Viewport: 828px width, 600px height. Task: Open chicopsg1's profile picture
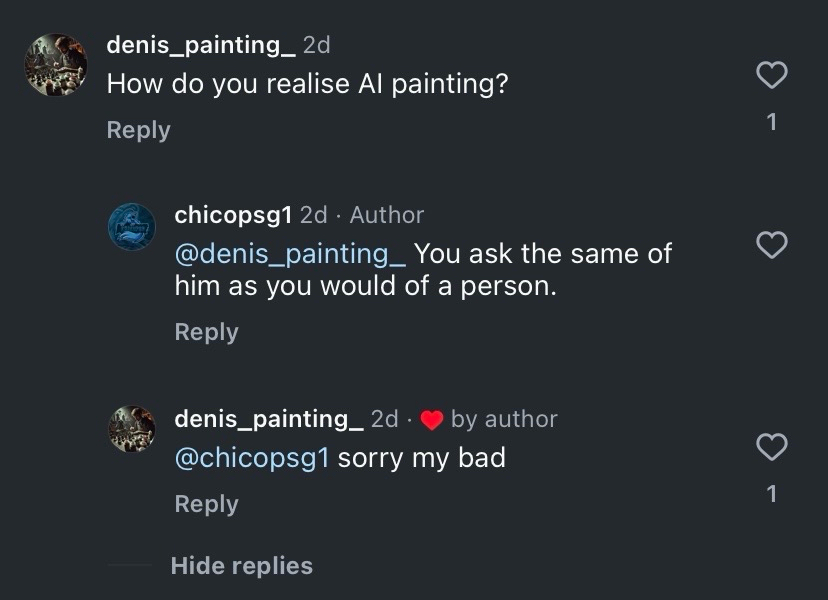point(132,227)
